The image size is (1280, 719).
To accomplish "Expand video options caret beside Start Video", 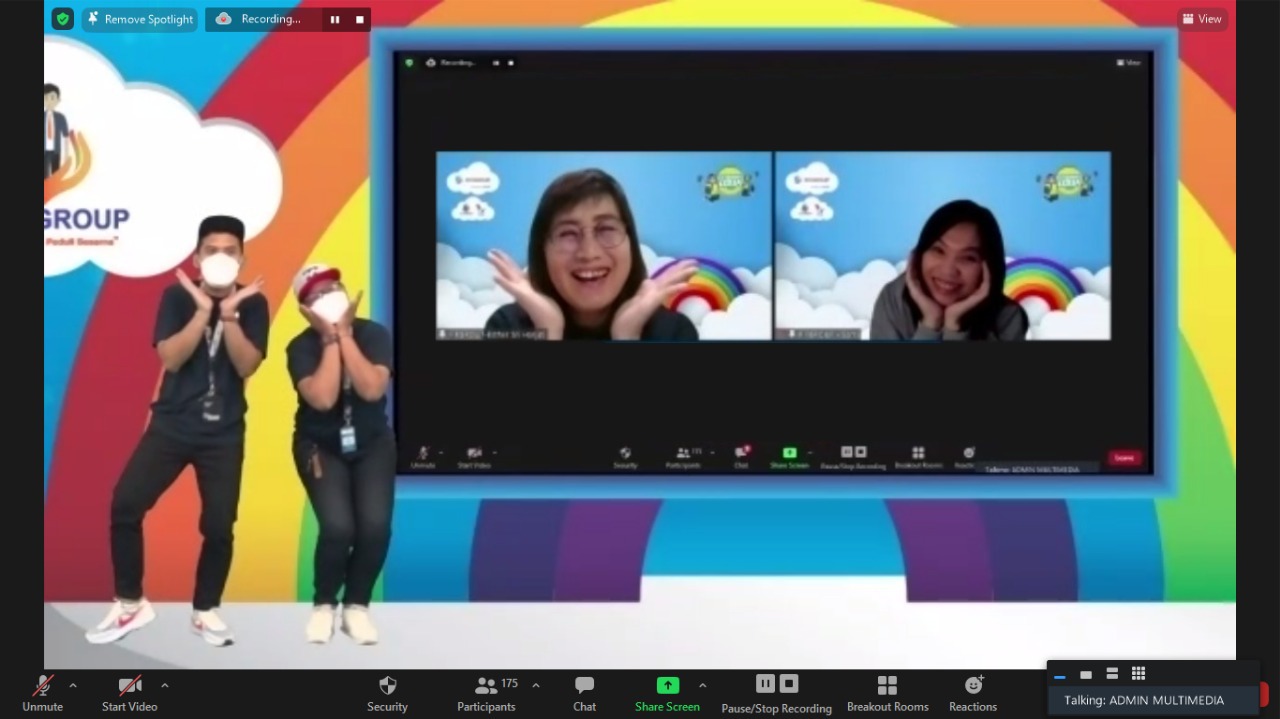I will [165, 685].
